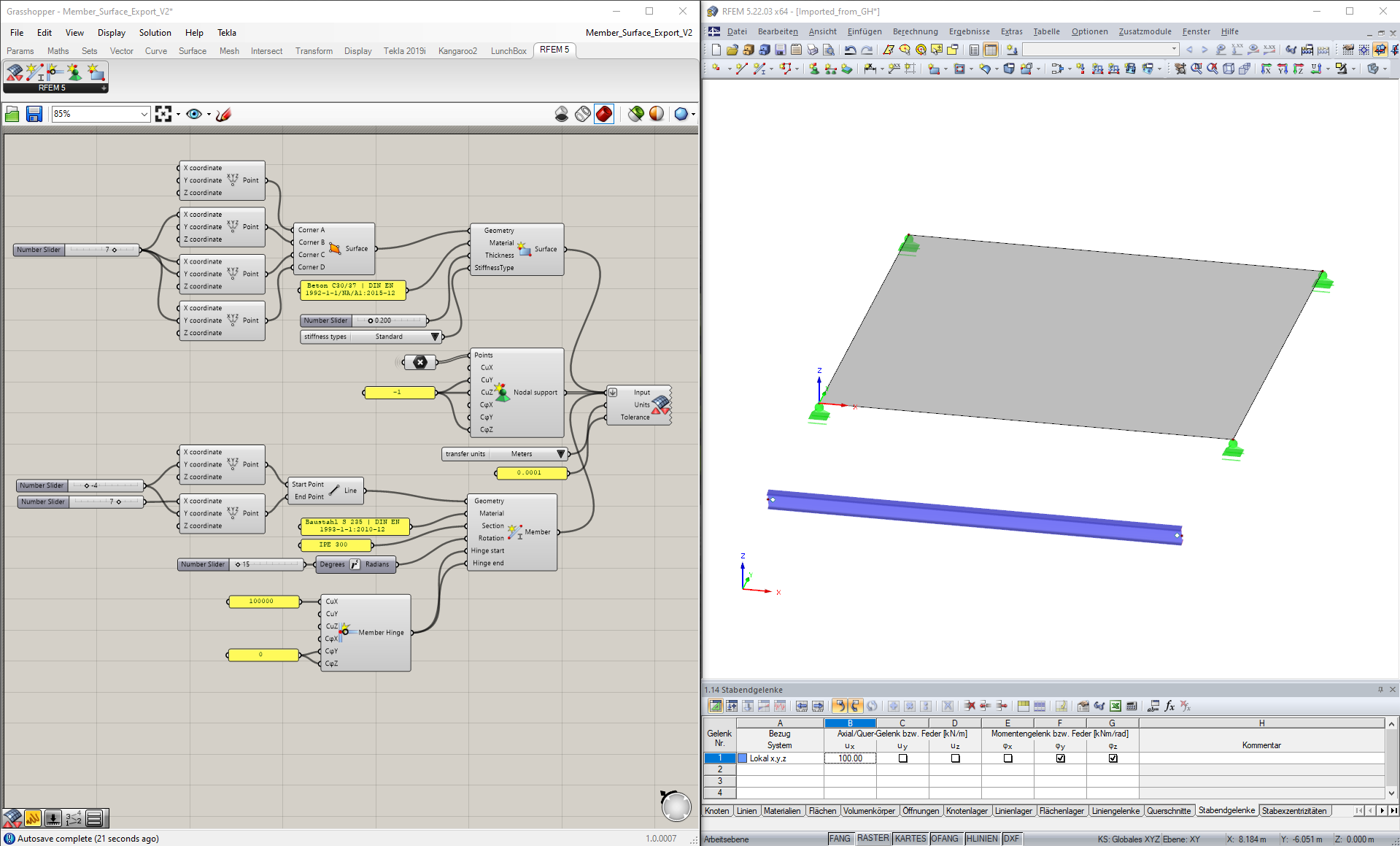Uncheck the φy checkbox in row 1

pos(1060,758)
